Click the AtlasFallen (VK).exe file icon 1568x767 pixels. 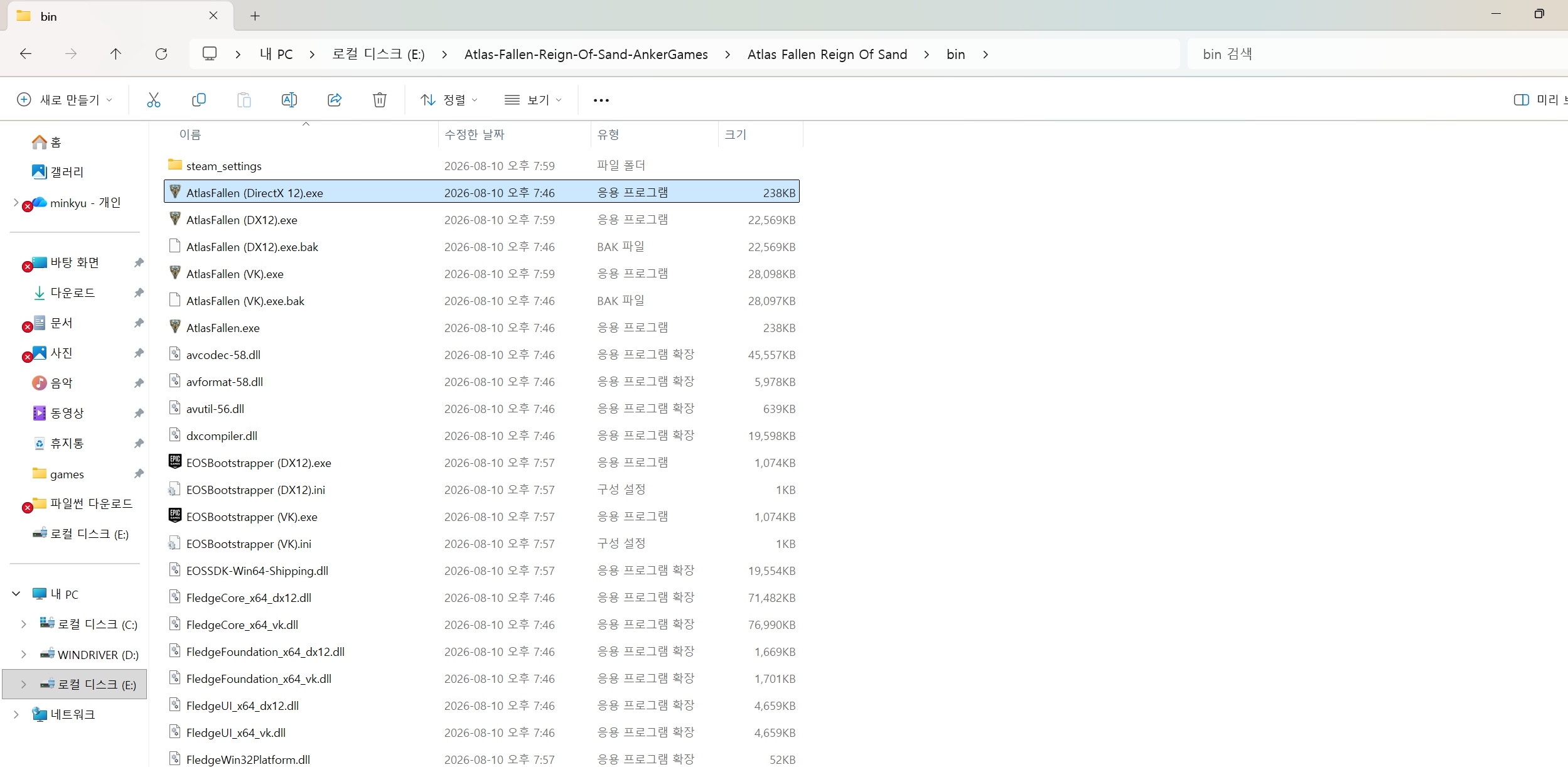coord(175,273)
